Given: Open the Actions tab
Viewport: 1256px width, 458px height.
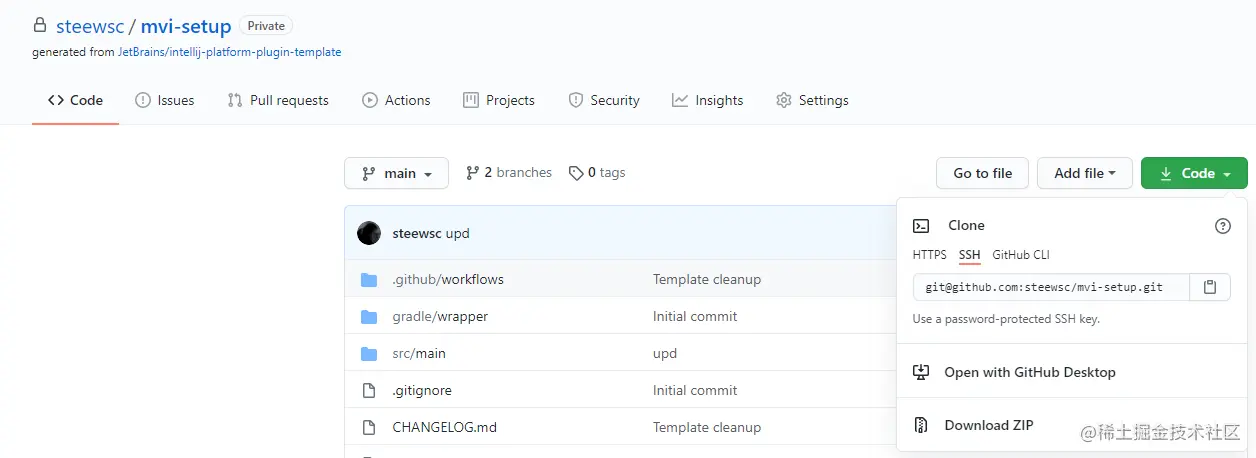Looking at the screenshot, I should 396,100.
